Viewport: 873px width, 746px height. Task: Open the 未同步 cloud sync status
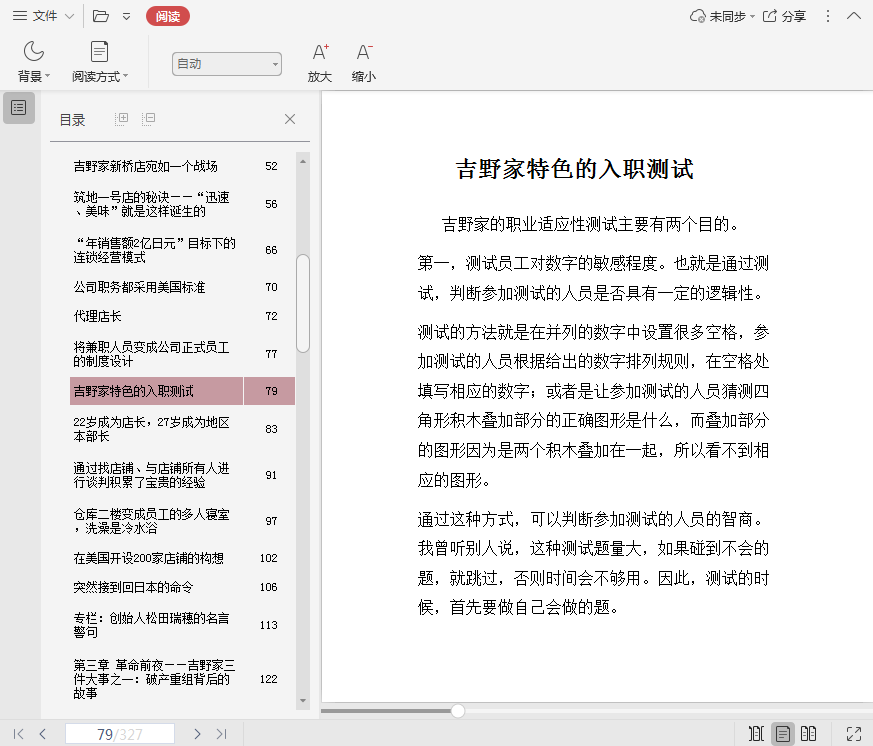(x=722, y=16)
